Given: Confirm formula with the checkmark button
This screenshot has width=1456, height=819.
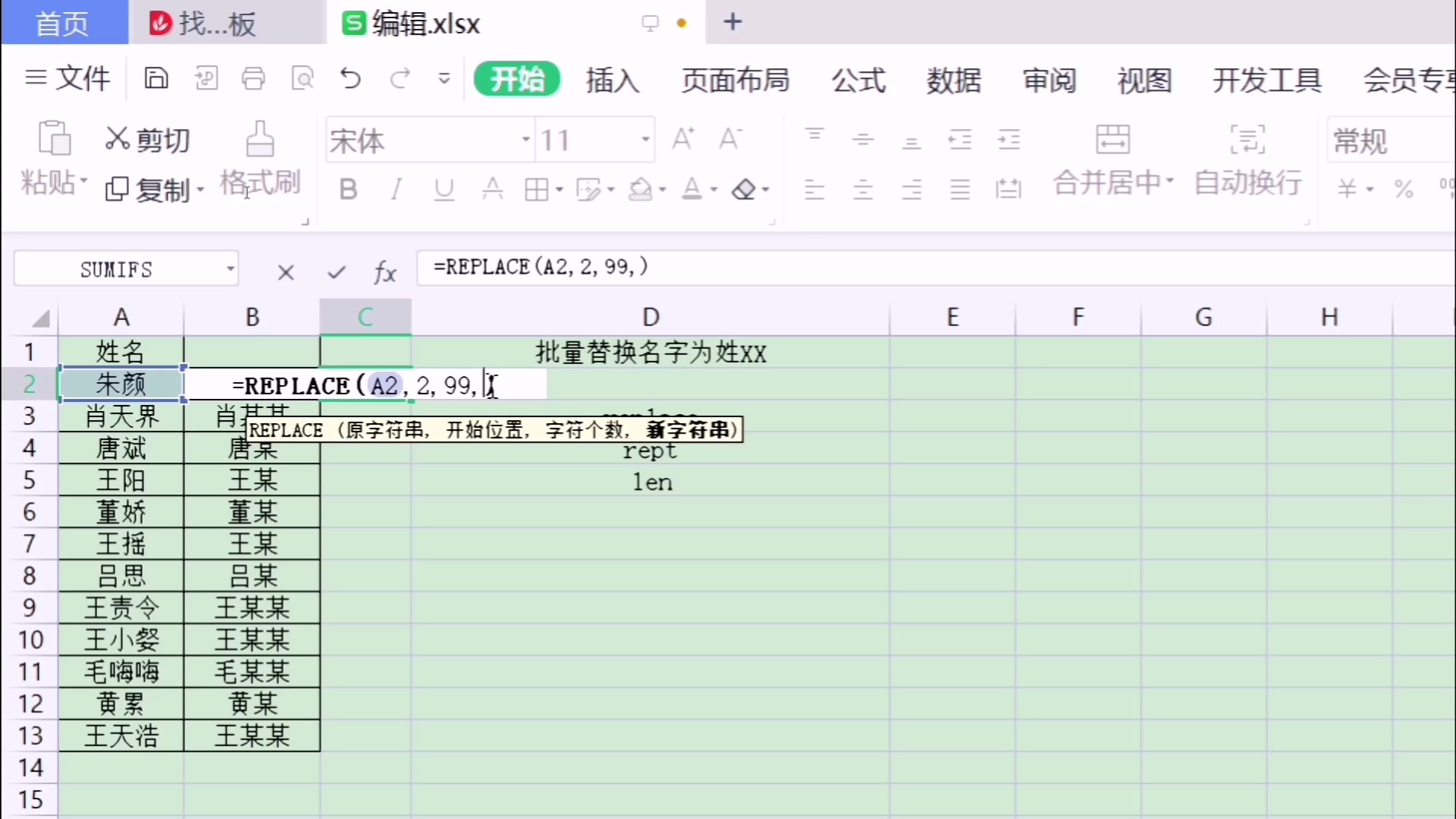Looking at the screenshot, I should click(336, 271).
